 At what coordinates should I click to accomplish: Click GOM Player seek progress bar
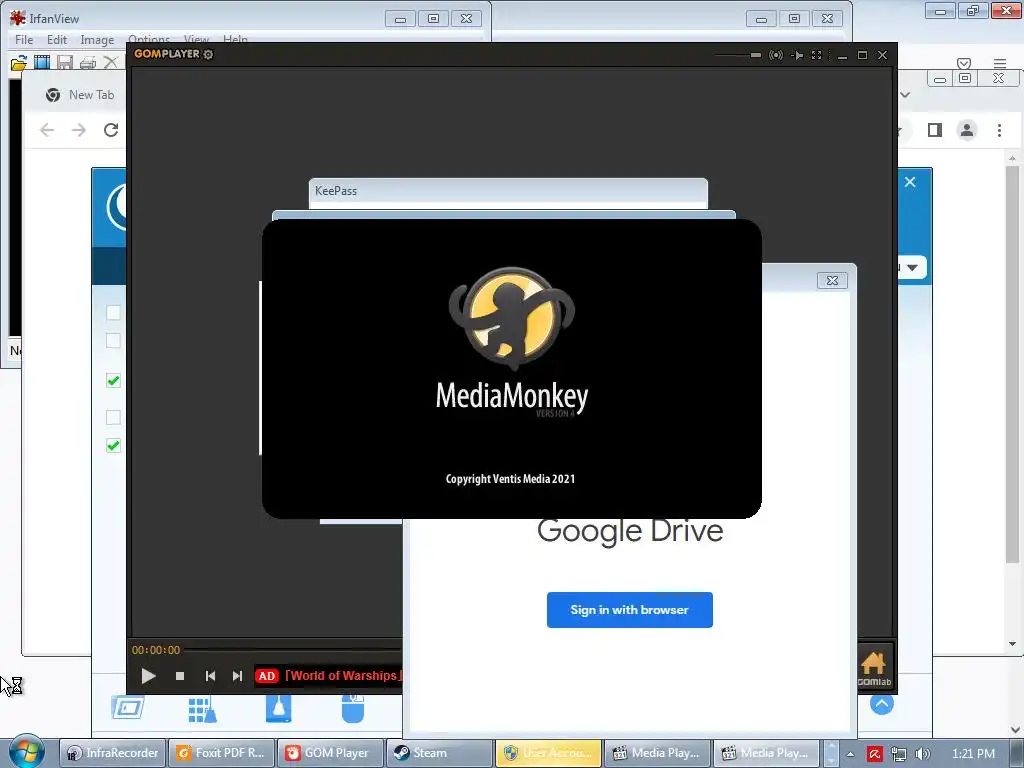click(x=294, y=650)
